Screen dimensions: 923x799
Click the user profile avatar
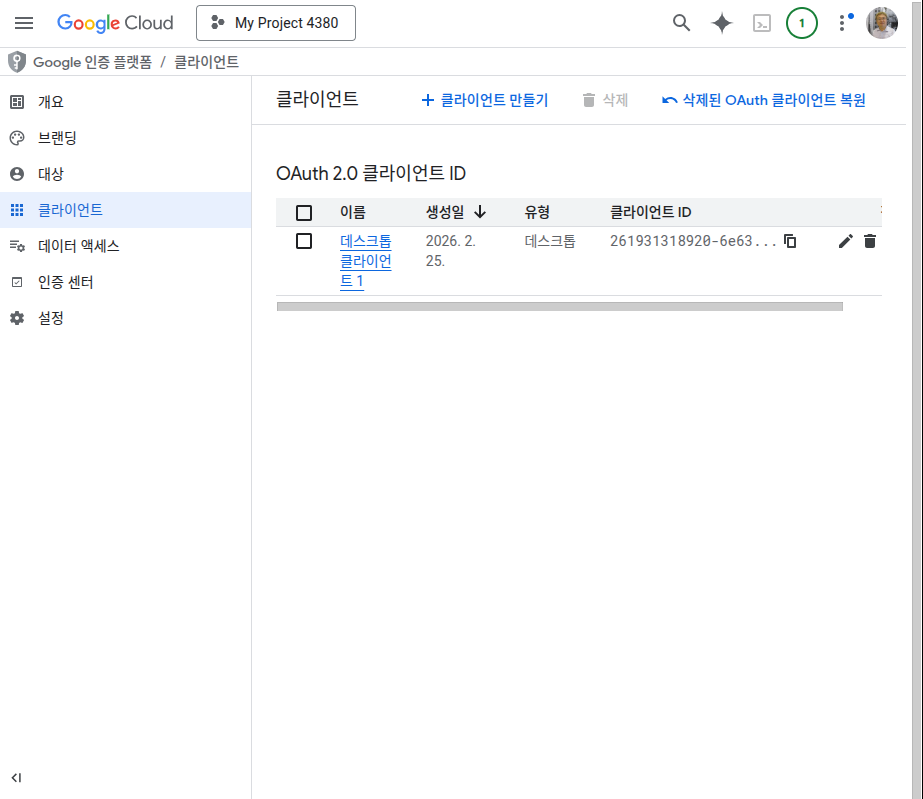[882, 23]
